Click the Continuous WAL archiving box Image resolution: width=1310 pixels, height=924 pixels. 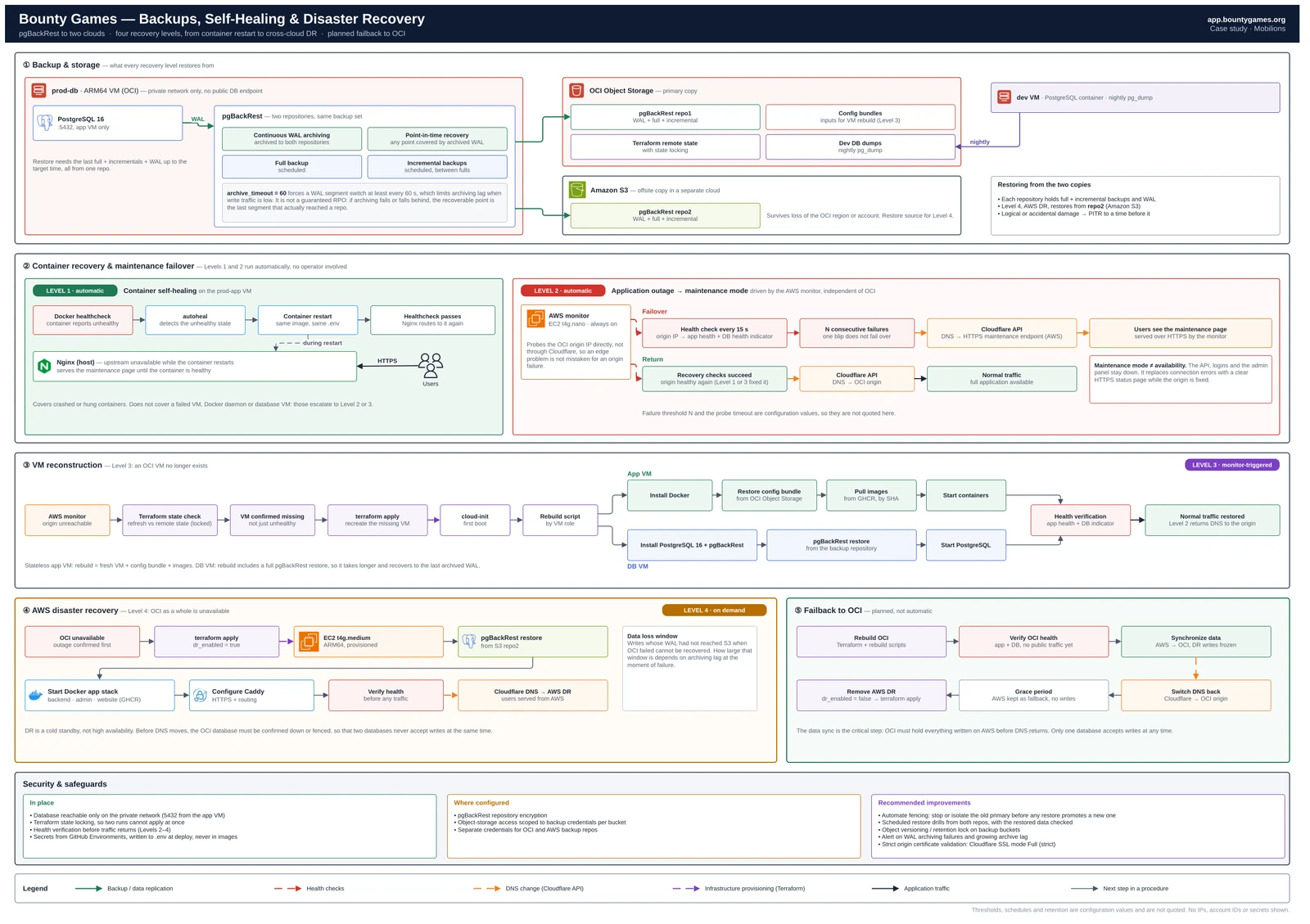click(x=291, y=138)
